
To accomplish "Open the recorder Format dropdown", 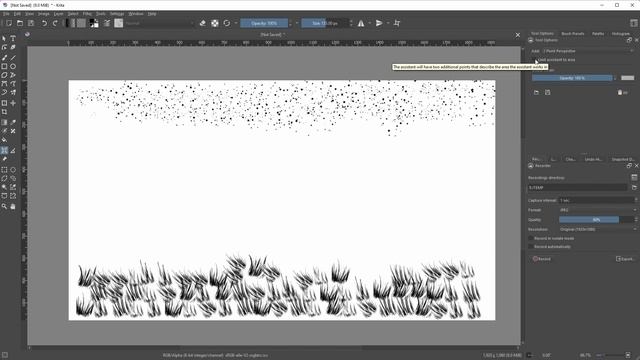I will (598, 210).
